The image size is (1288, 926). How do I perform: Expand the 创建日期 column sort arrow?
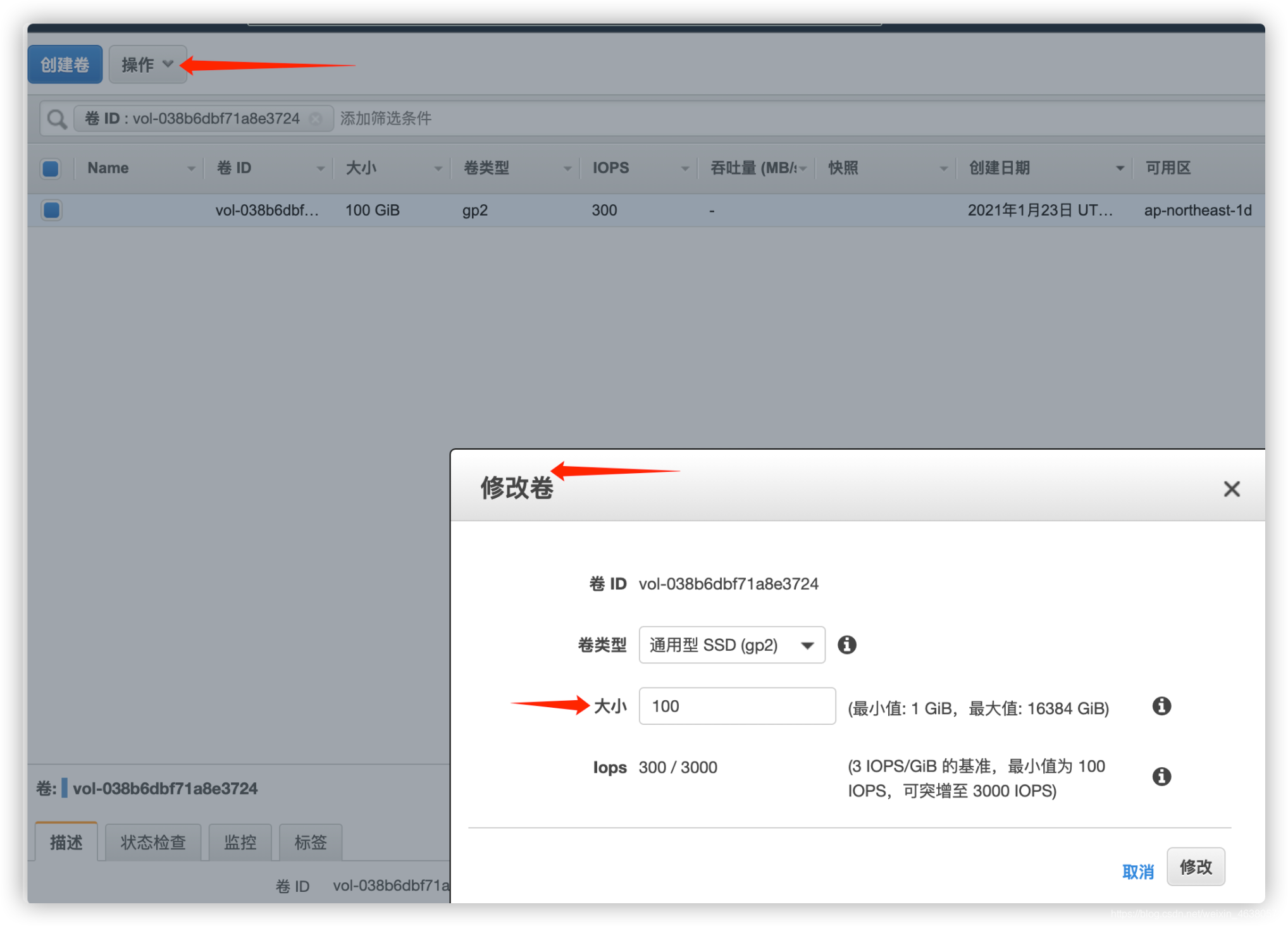click(x=1119, y=168)
